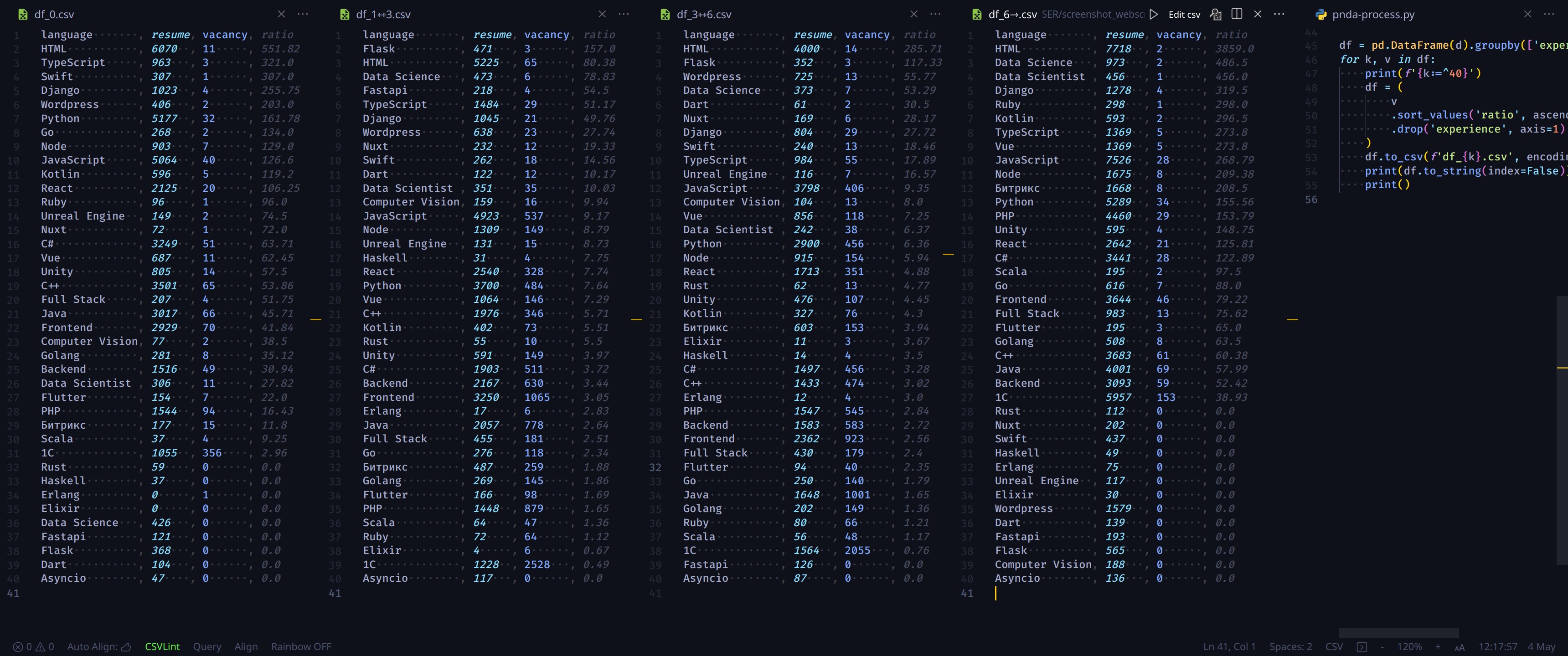Click the terminal panel icon in status bar
The height and width of the screenshot is (656, 1568).
[x=1362, y=647]
